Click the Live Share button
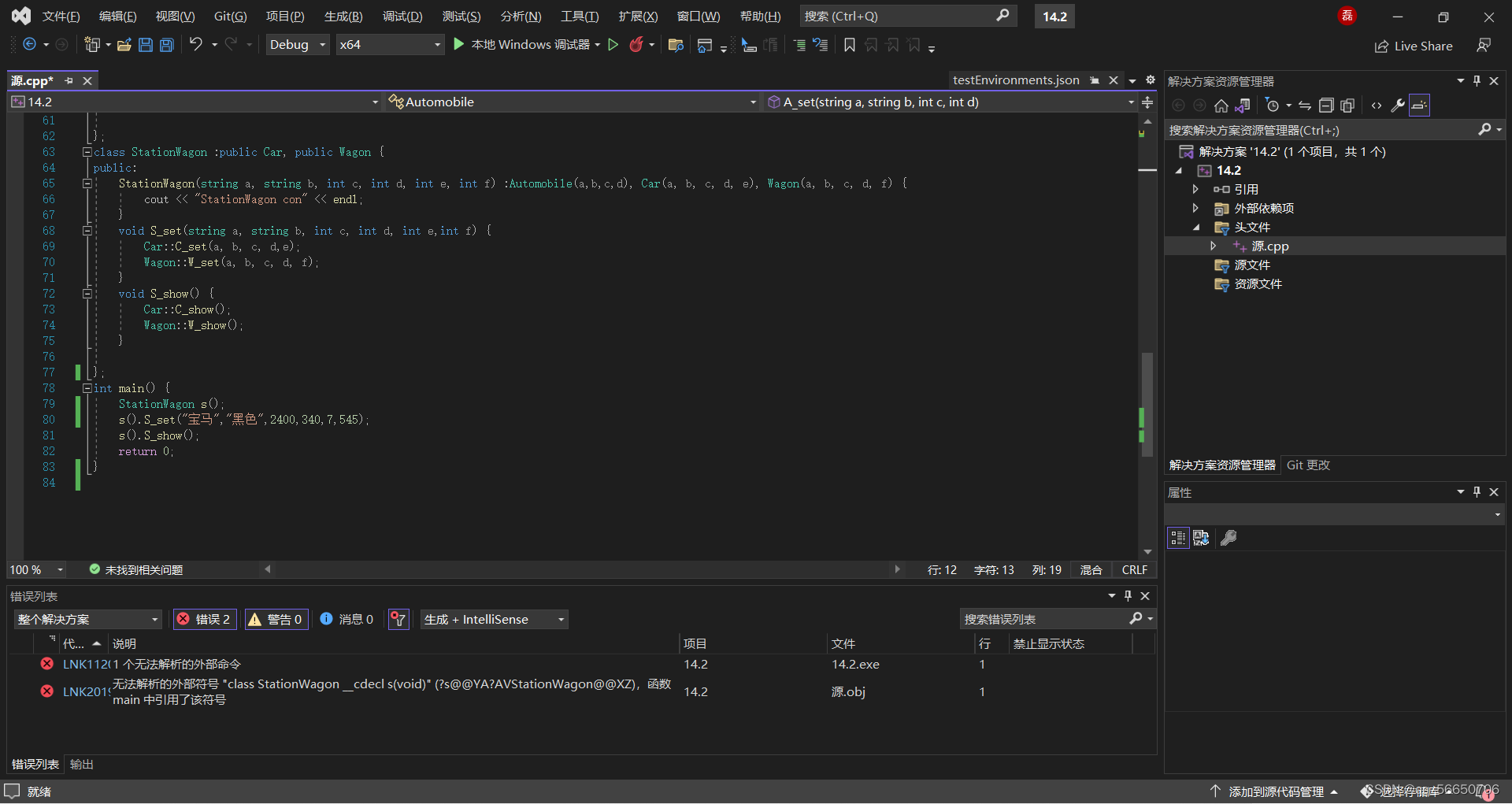 1414,46
